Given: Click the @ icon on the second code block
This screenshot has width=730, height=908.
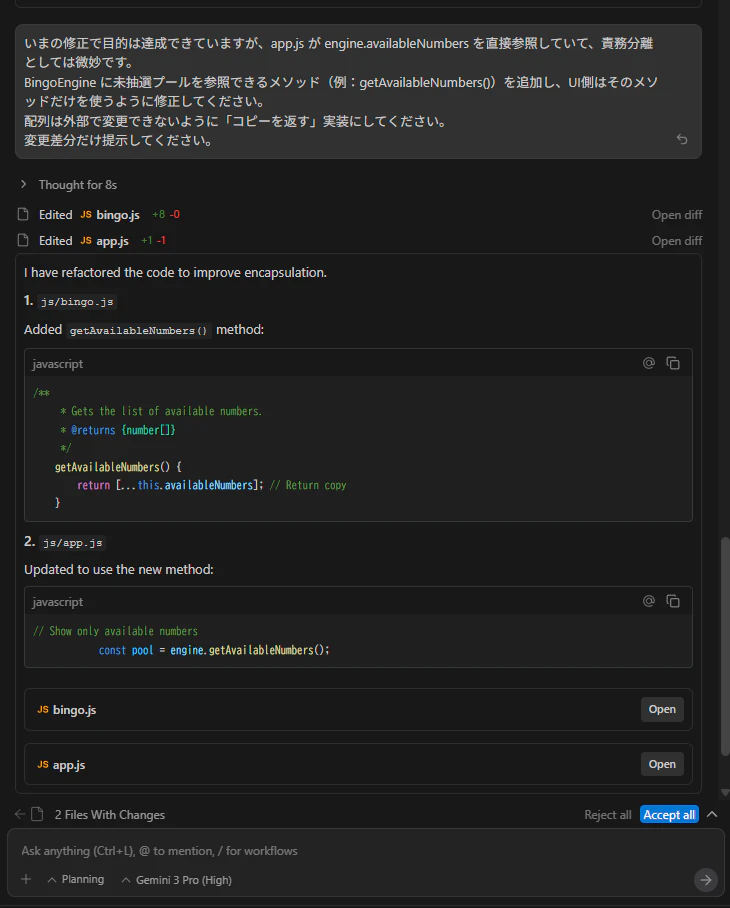Looking at the screenshot, I should tap(648, 601).
